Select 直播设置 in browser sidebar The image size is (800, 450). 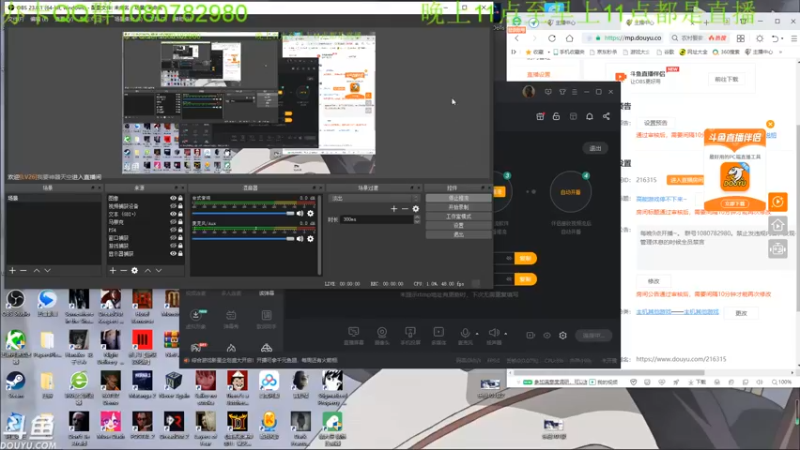tap(538, 74)
